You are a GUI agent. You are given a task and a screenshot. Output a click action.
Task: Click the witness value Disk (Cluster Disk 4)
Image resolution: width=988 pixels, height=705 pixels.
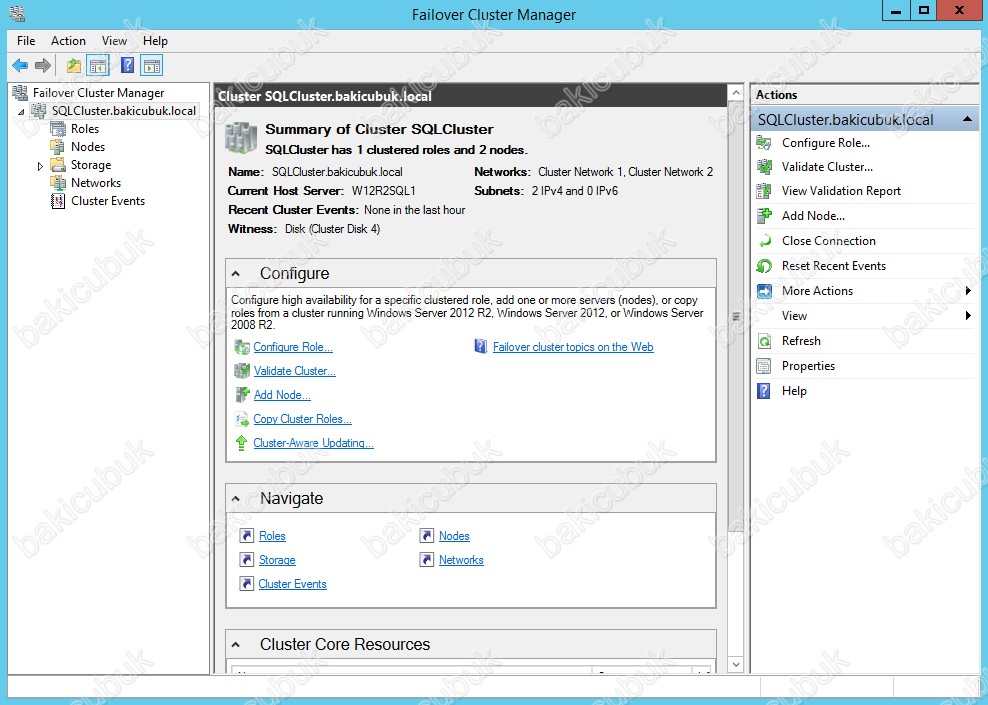(333, 229)
